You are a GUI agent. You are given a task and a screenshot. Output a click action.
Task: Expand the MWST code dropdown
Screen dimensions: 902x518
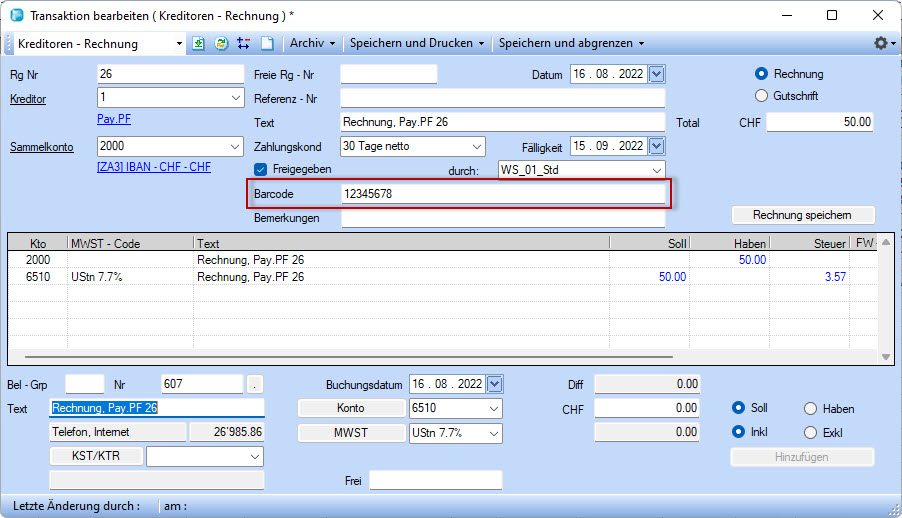pos(493,433)
